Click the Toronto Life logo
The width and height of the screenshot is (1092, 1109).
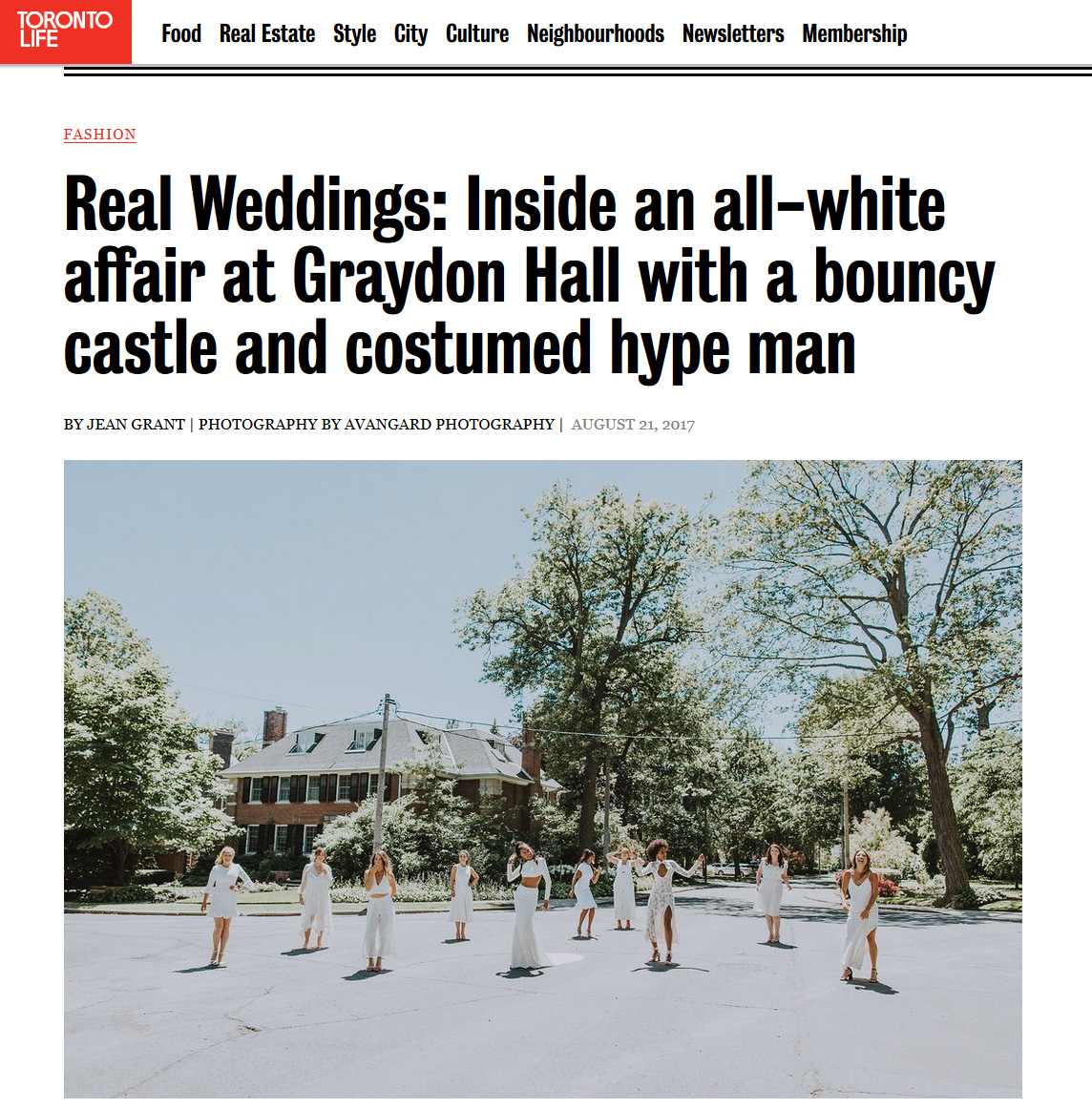point(65,31)
